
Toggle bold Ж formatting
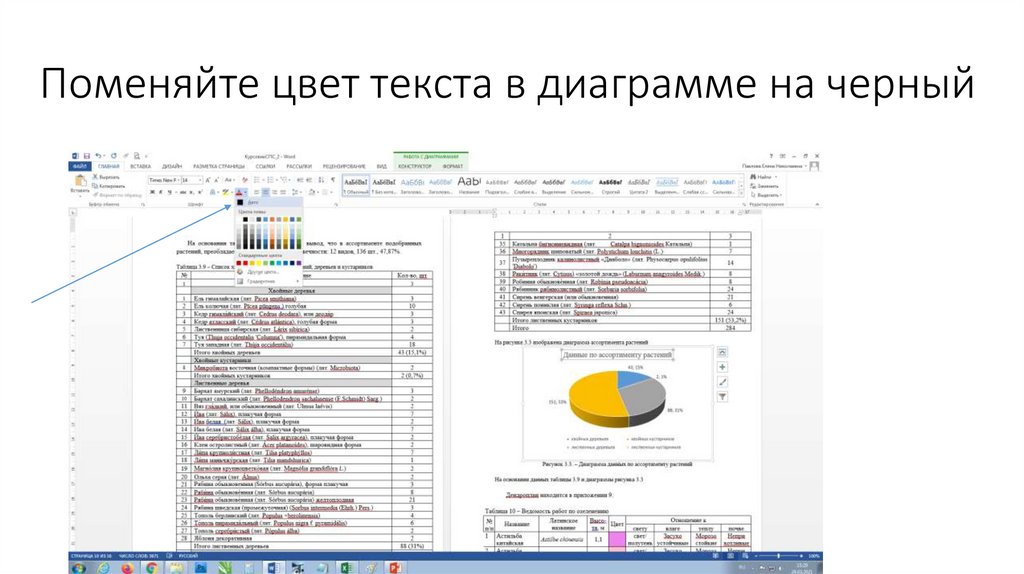point(152,192)
